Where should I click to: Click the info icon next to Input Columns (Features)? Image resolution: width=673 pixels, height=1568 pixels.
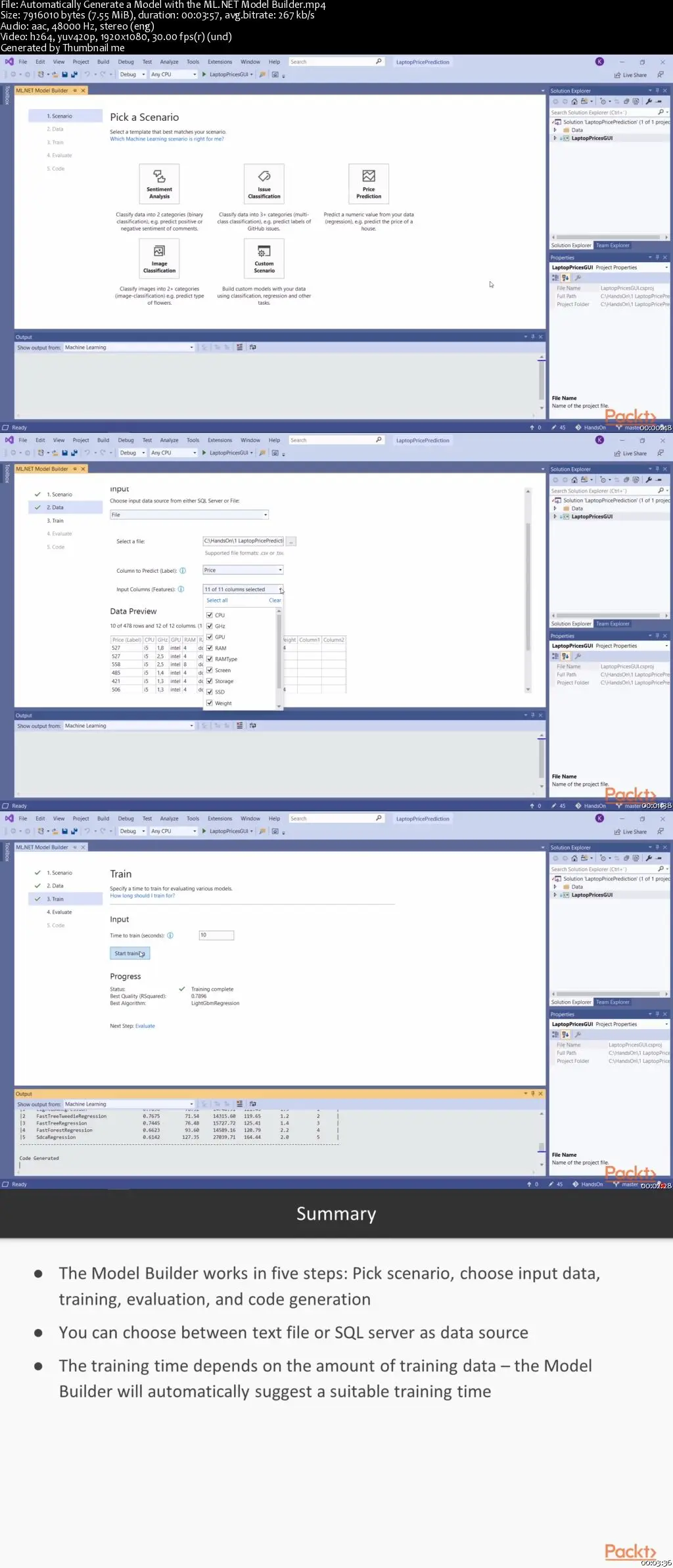click(181, 589)
